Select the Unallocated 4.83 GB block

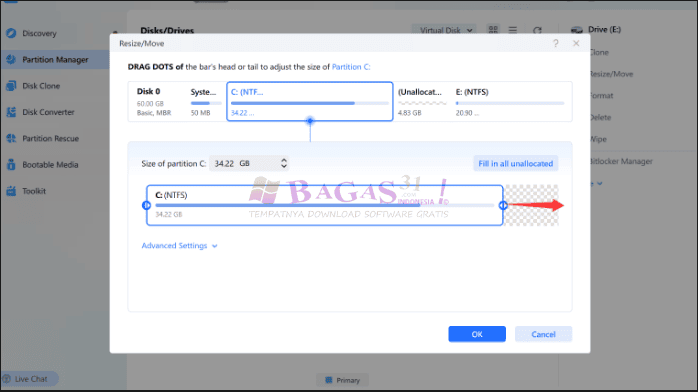tap(421, 101)
